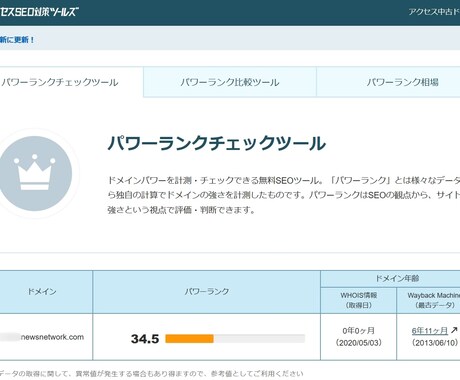
Task: Click the データの取得に関して disclaimer note
Action: tap(152, 374)
